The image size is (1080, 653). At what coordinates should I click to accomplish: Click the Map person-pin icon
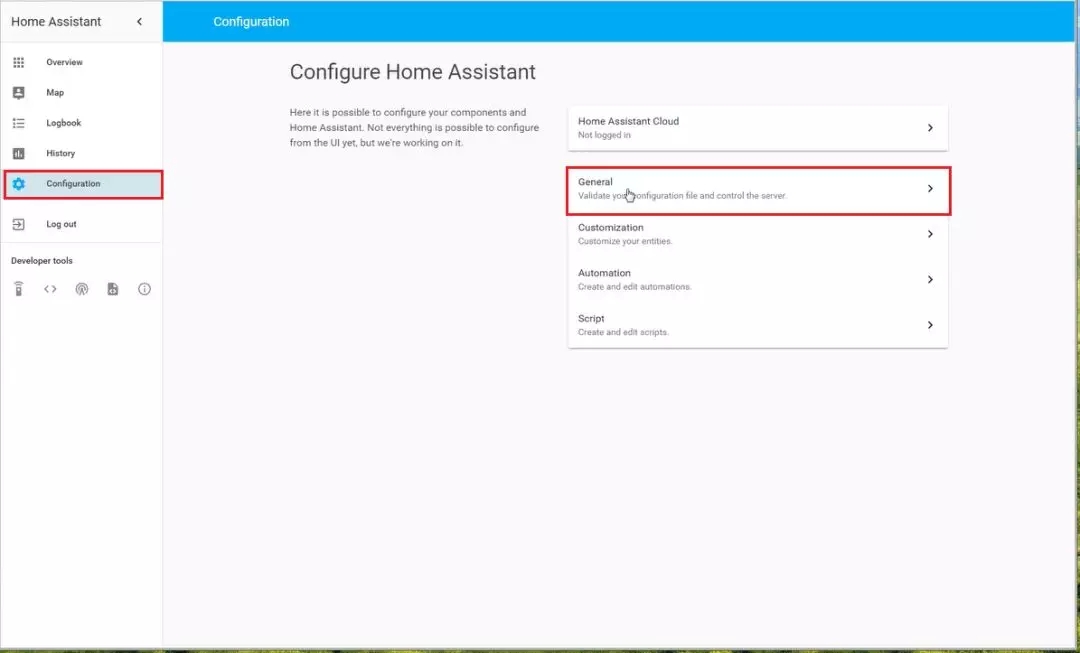[19, 93]
